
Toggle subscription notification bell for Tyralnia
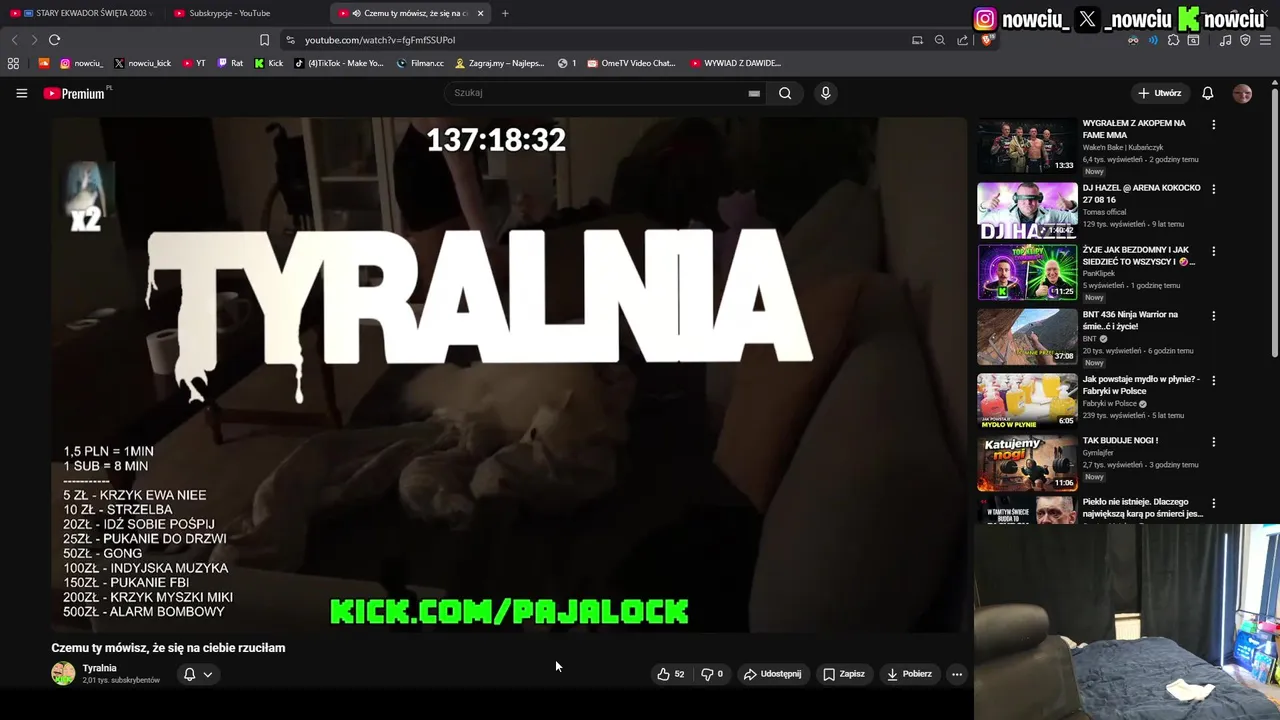[189, 674]
